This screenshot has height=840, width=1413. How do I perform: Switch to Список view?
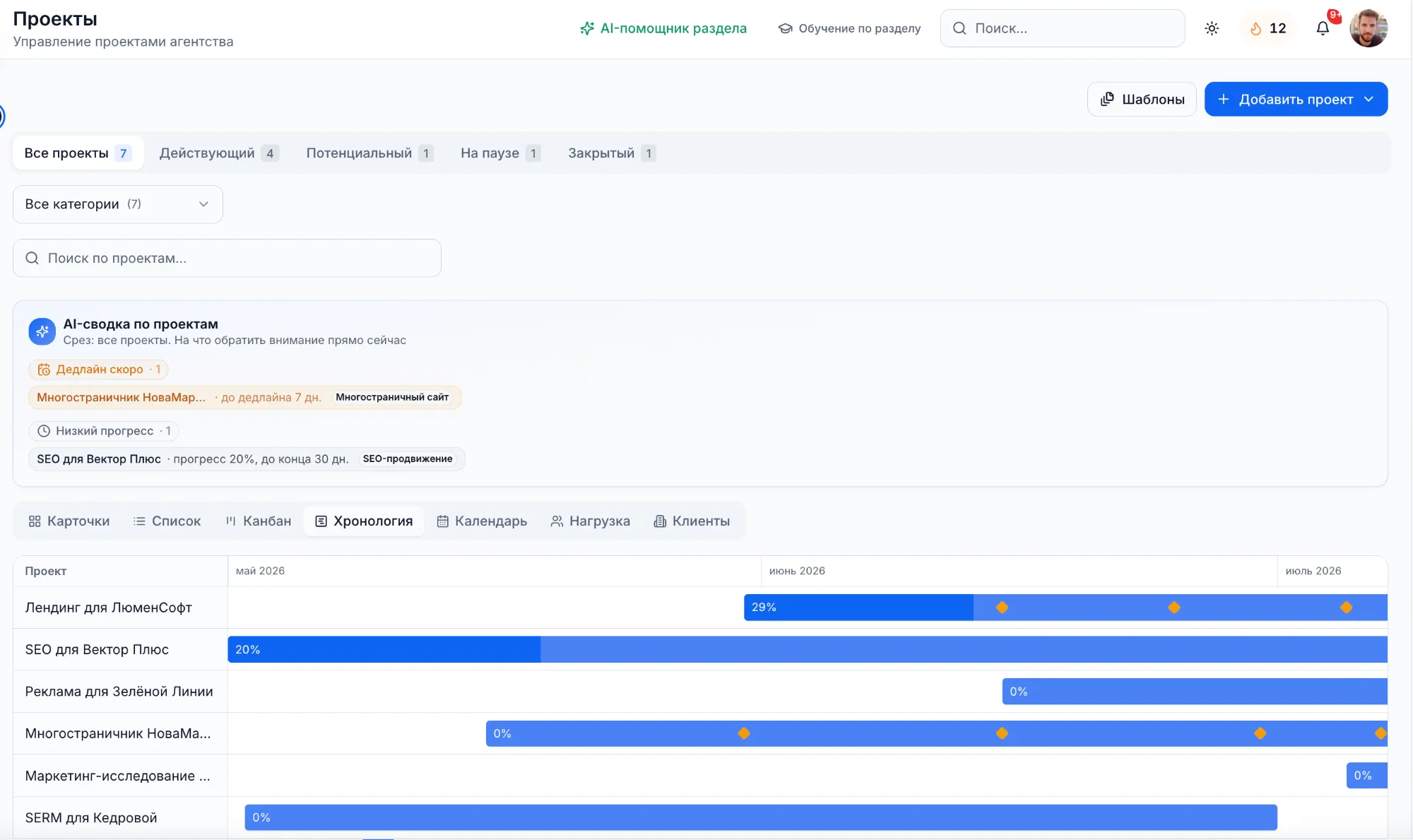[x=167, y=521]
